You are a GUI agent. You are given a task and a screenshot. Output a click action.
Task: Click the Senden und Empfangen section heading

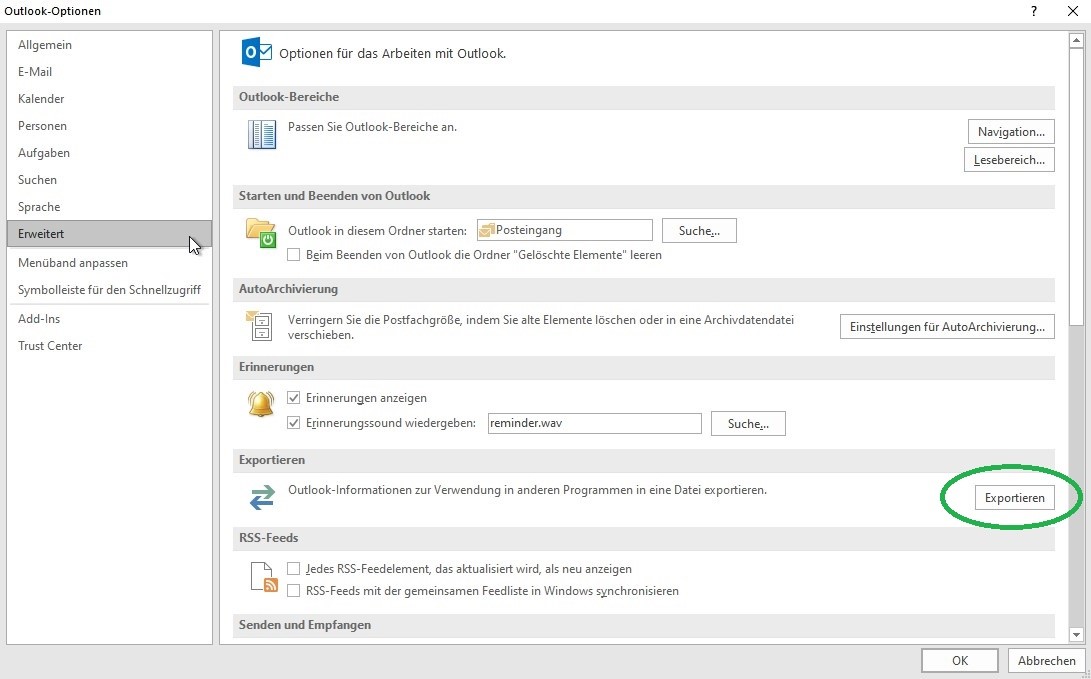point(305,625)
